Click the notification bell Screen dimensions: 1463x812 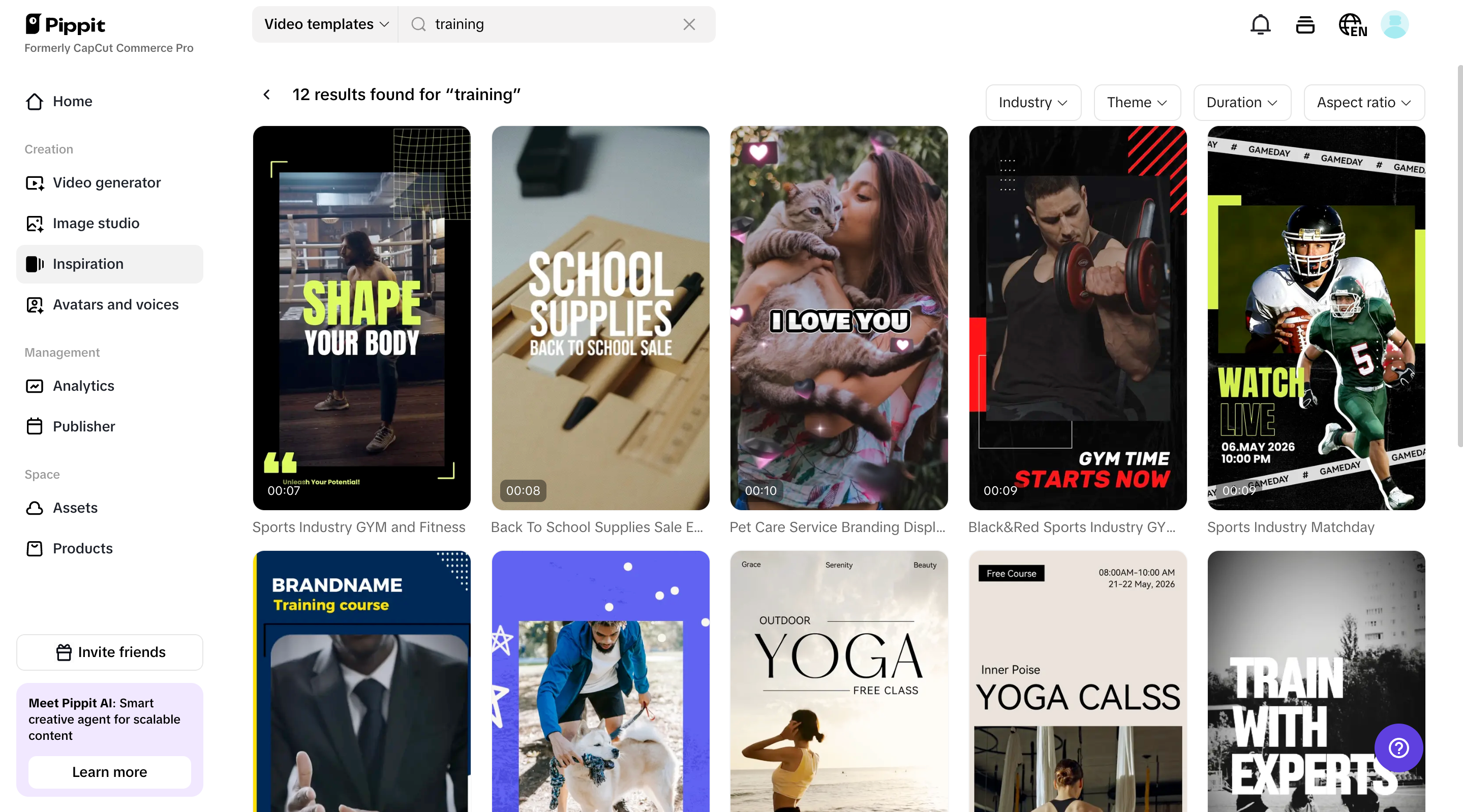(x=1260, y=24)
